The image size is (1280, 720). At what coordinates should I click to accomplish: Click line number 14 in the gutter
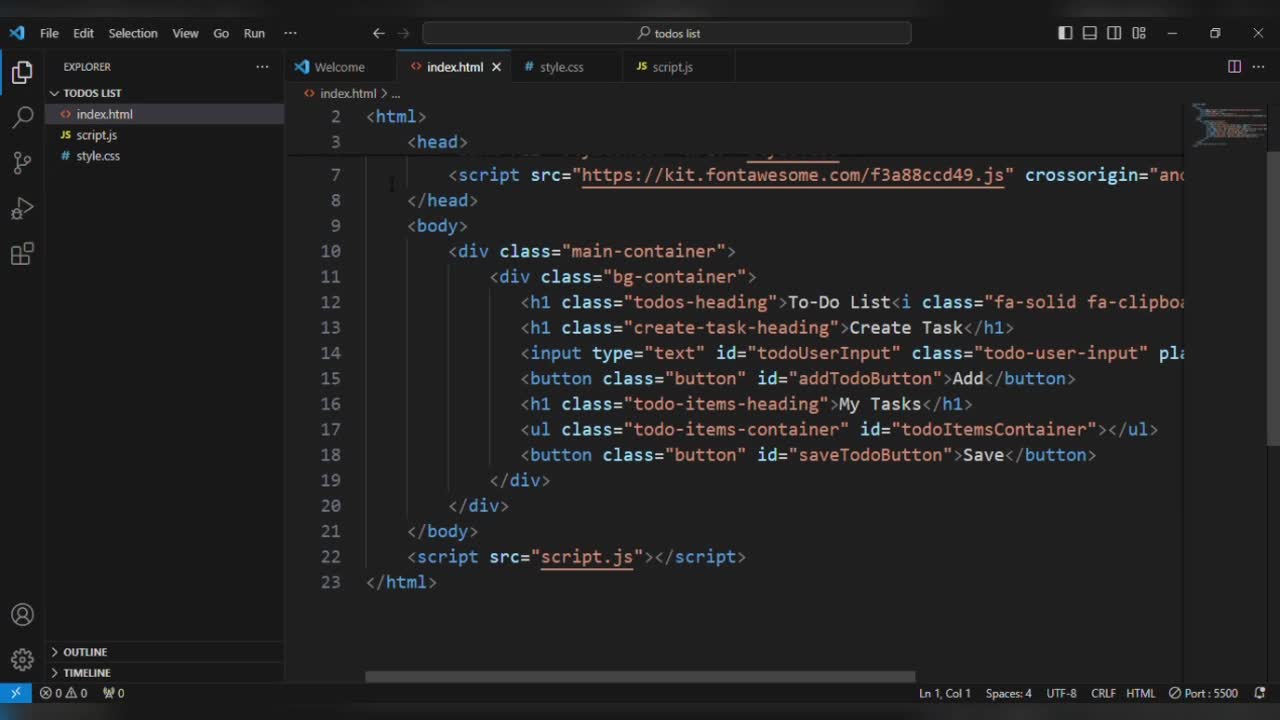tap(330, 353)
